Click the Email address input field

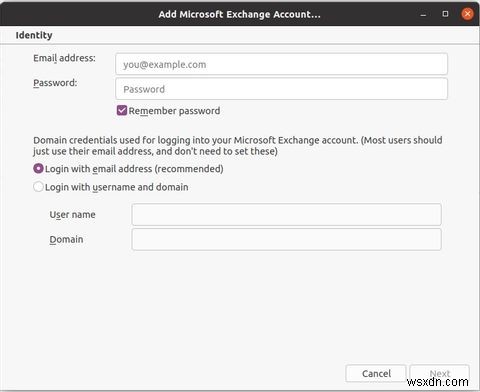281,64
